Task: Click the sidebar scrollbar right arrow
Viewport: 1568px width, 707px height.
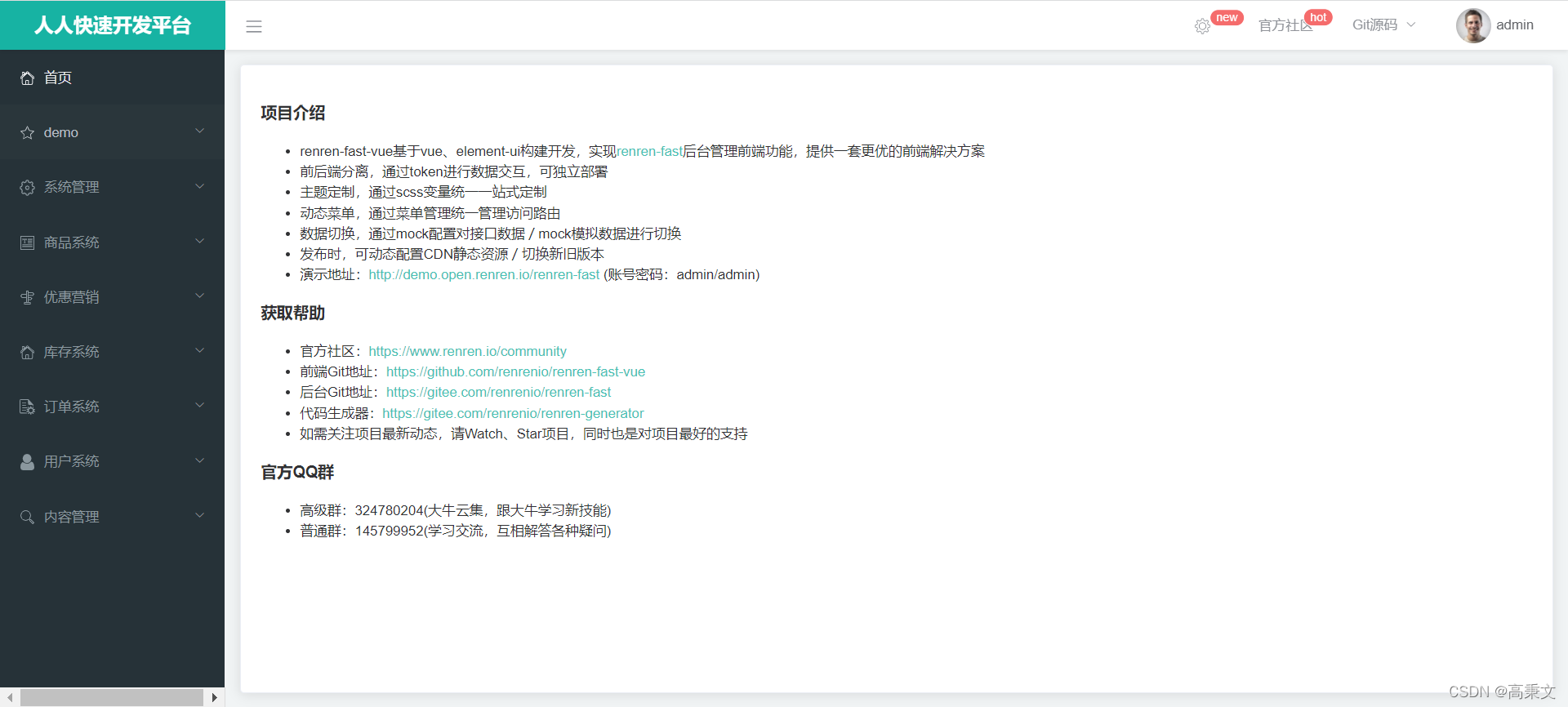Action: point(214,697)
